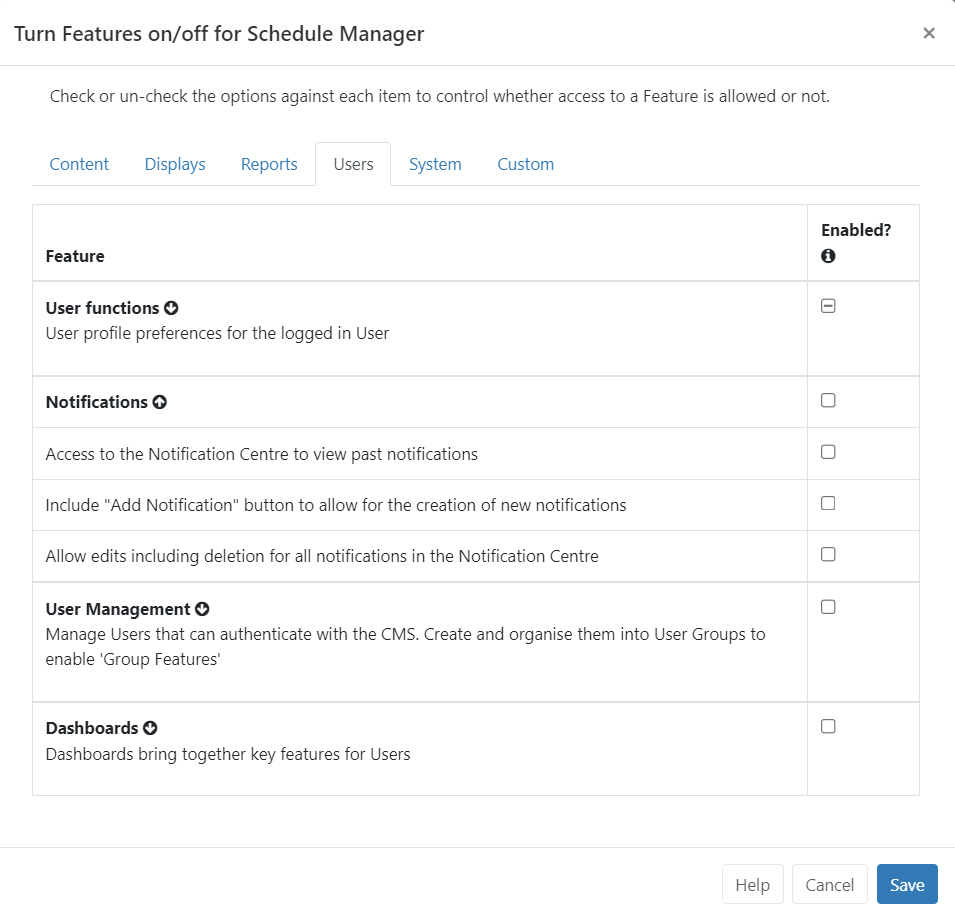The width and height of the screenshot is (955, 913).
Task: Open the Displays tab
Action: click(175, 164)
